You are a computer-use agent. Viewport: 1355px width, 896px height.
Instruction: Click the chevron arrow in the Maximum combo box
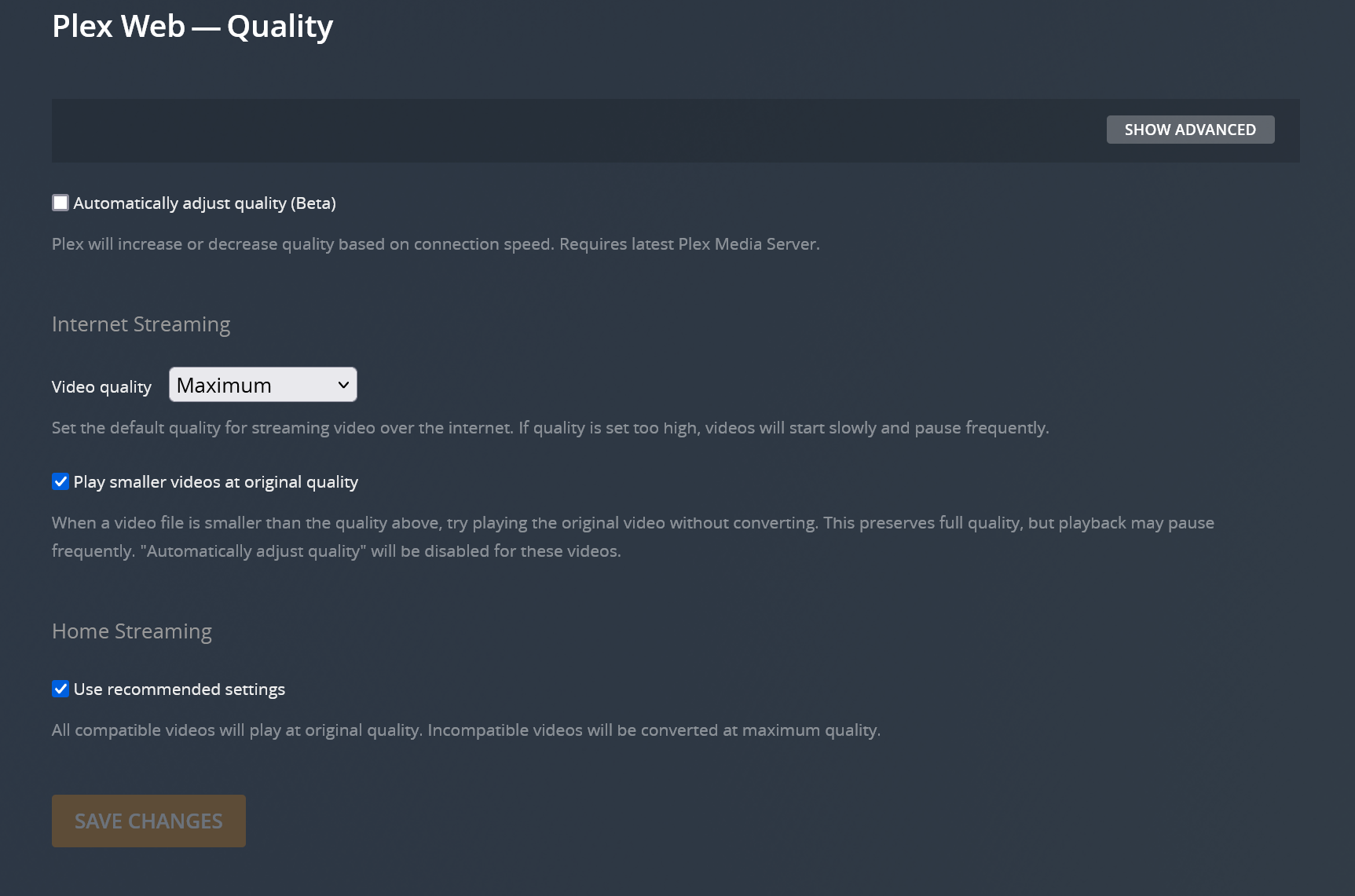click(343, 385)
